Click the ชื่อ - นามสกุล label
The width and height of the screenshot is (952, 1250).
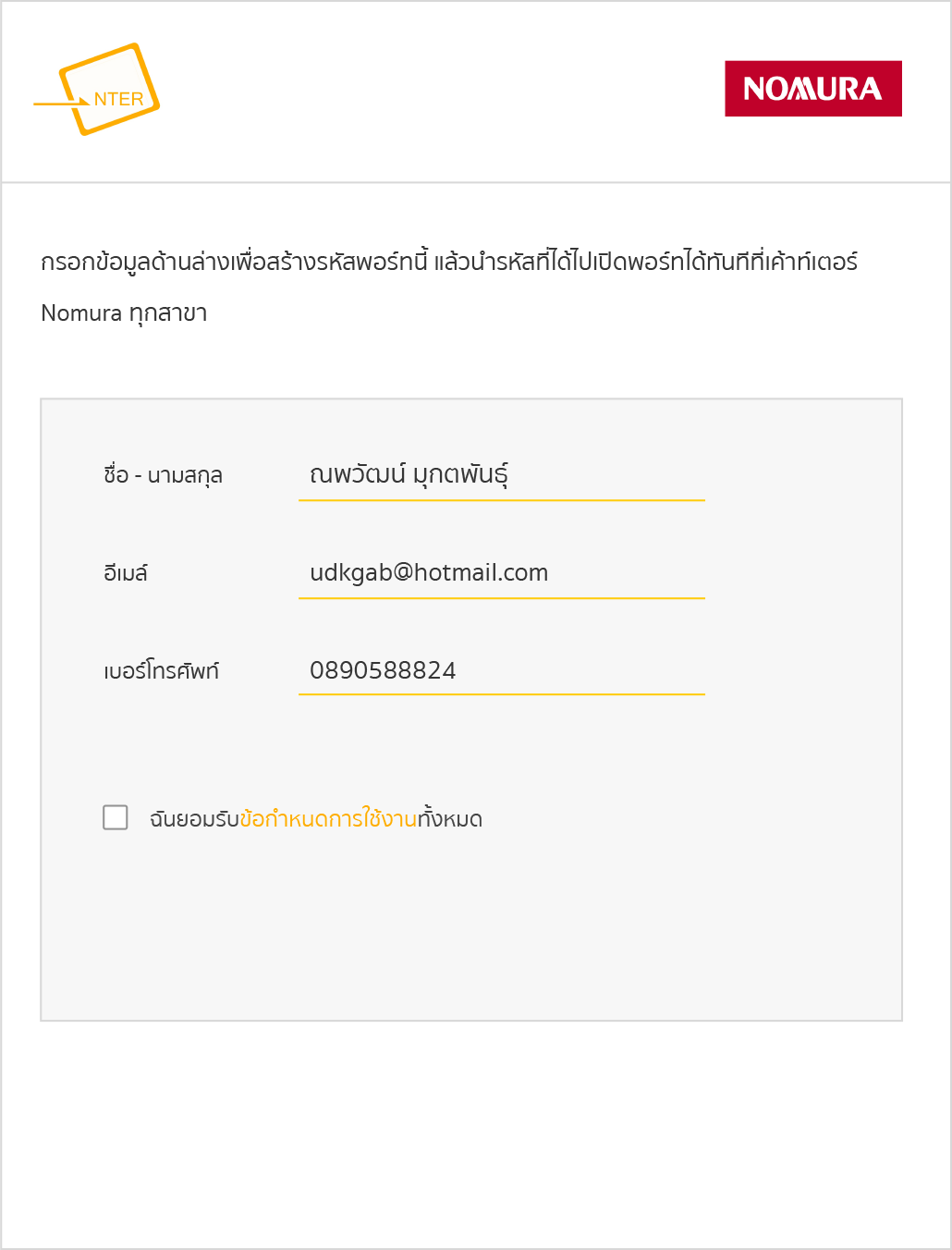pyautogui.click(x=163, y=476)
